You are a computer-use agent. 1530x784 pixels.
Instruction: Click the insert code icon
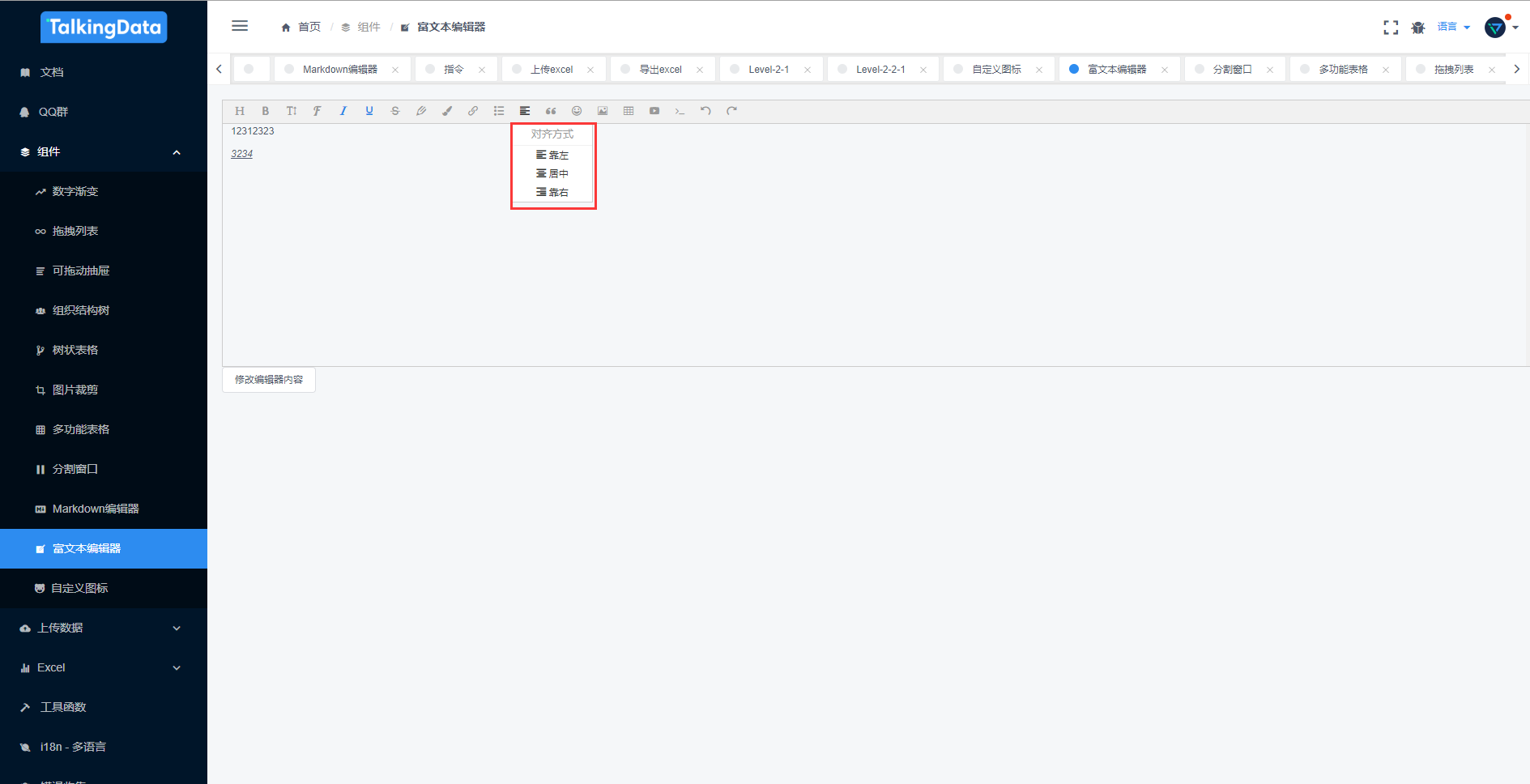tap(680, 111)
